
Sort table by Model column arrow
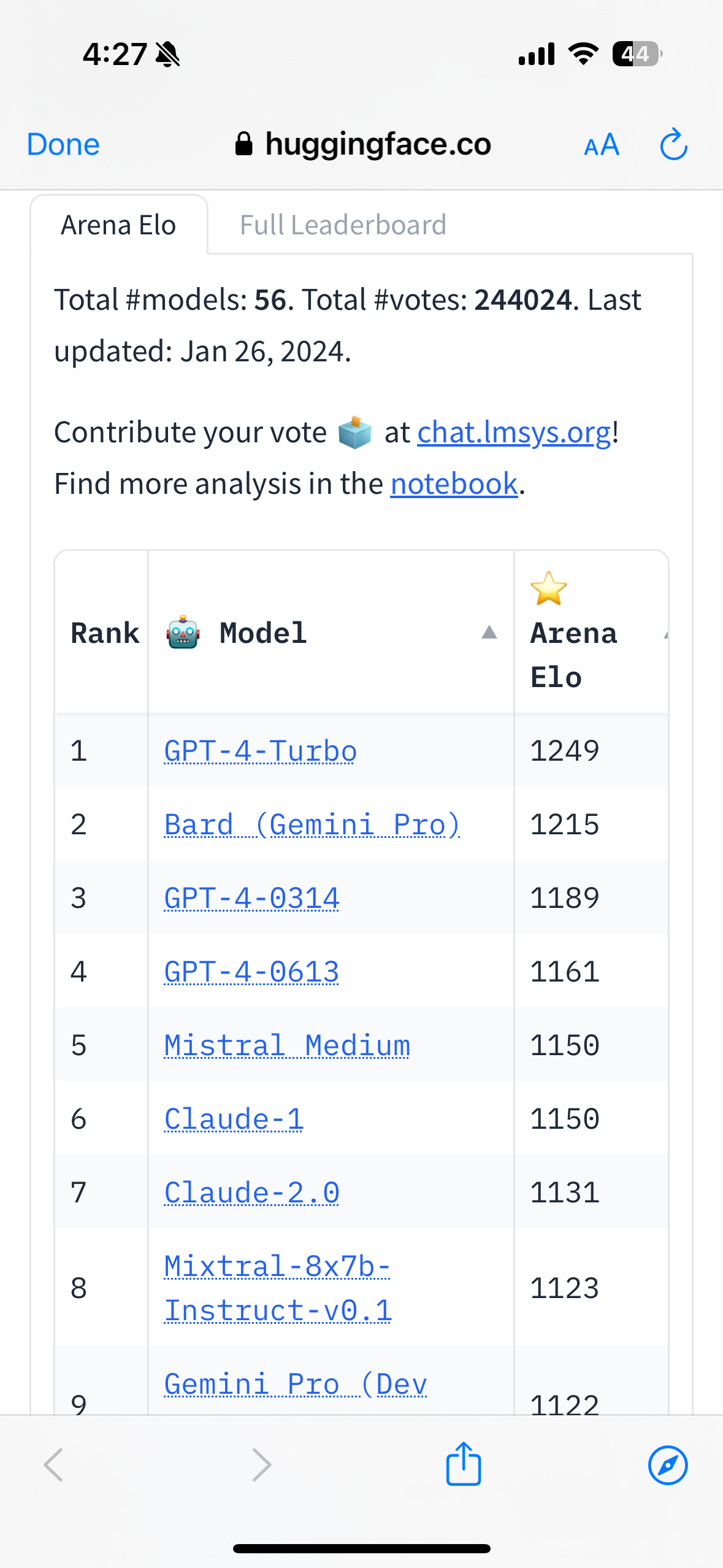(489, 632)
